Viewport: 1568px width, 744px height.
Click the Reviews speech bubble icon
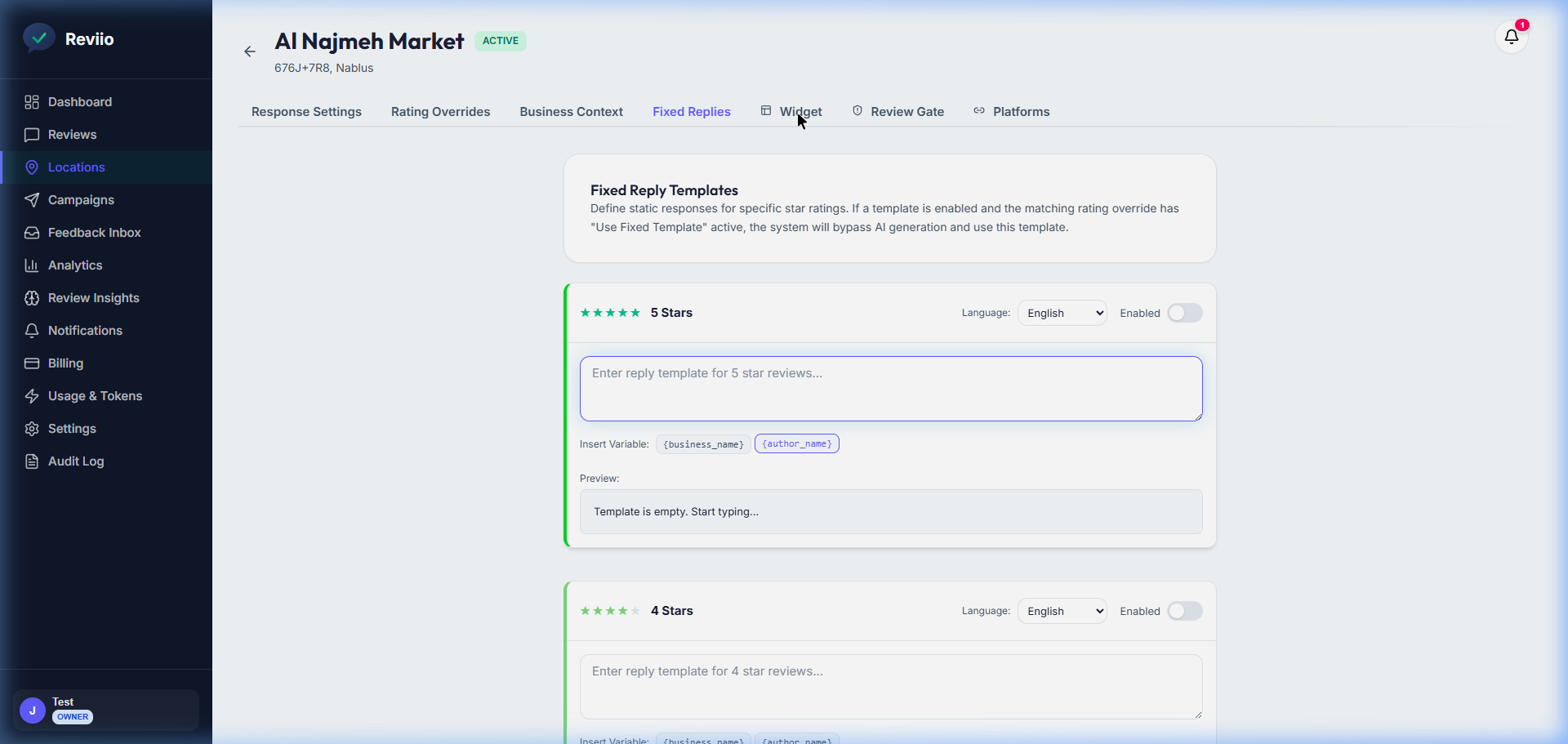tap(32, 135)
